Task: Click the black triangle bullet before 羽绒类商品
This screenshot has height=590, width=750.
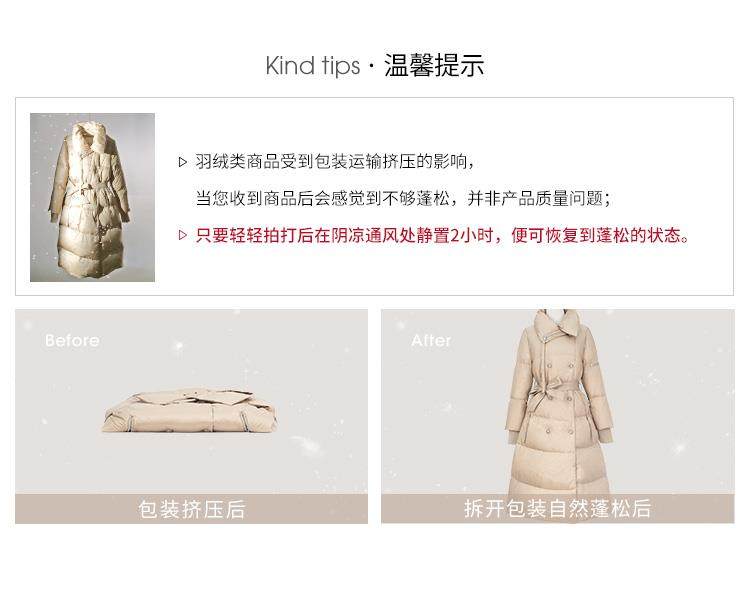Action: (182, 162)
